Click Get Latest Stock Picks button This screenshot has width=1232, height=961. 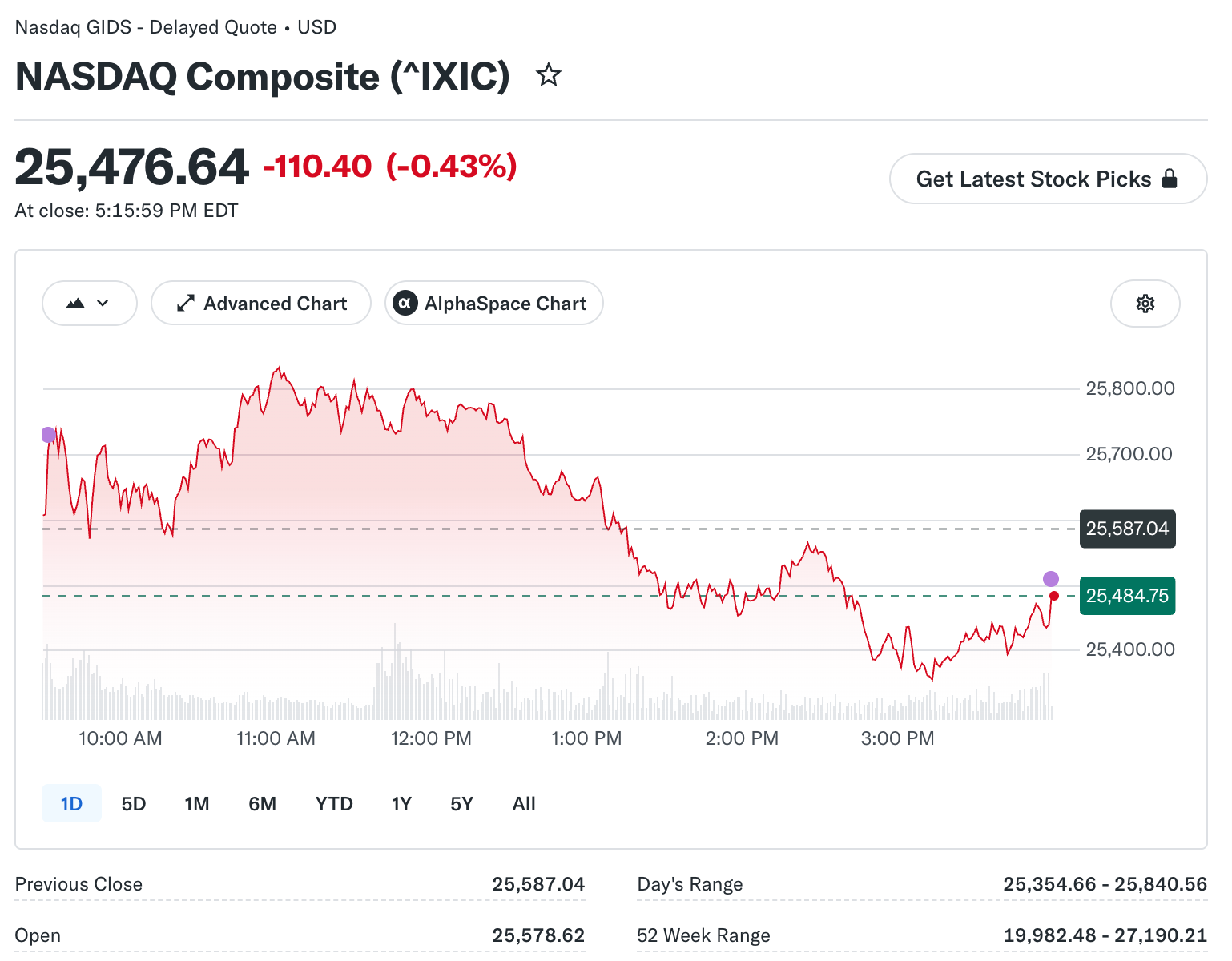pyautogui.click(x=1048, y=179)
